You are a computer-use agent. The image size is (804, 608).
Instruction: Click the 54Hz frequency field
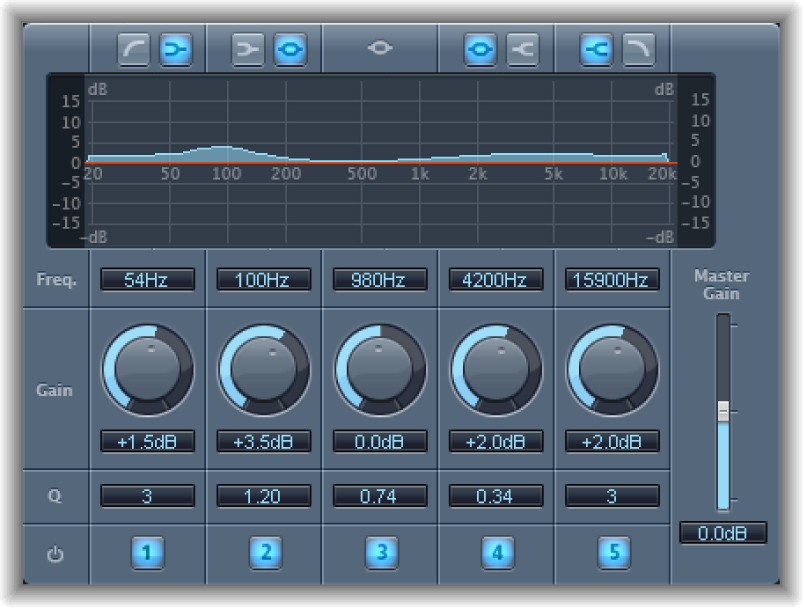[147, 280]
